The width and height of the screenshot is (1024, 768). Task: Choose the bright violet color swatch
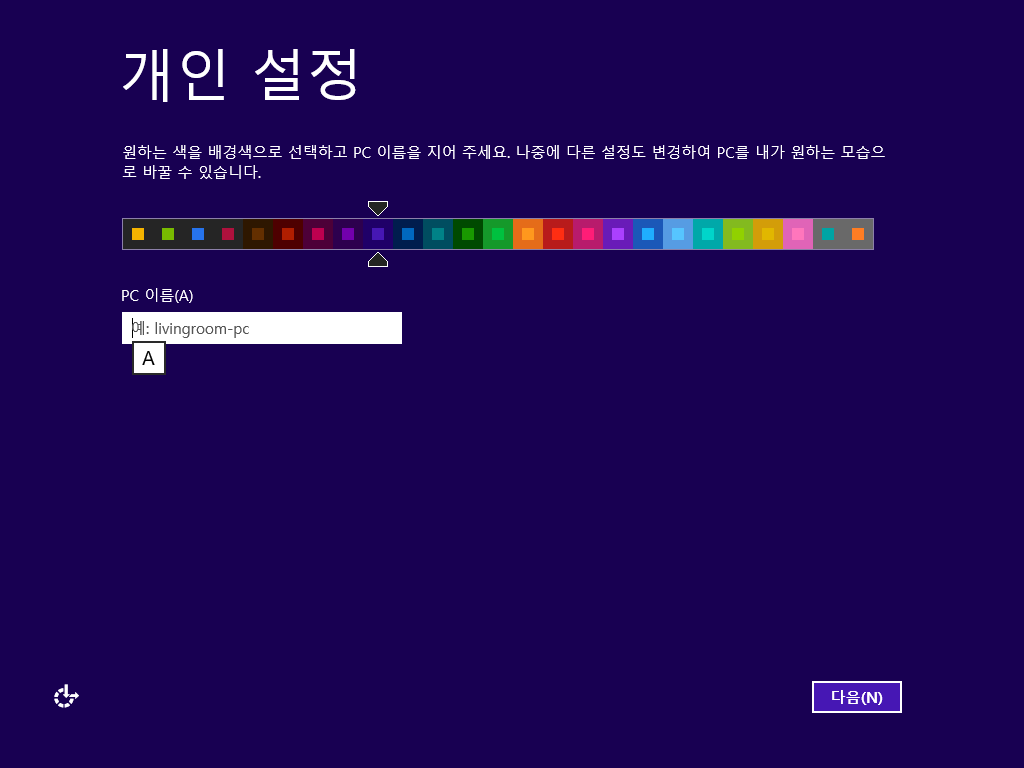point(618,234)
